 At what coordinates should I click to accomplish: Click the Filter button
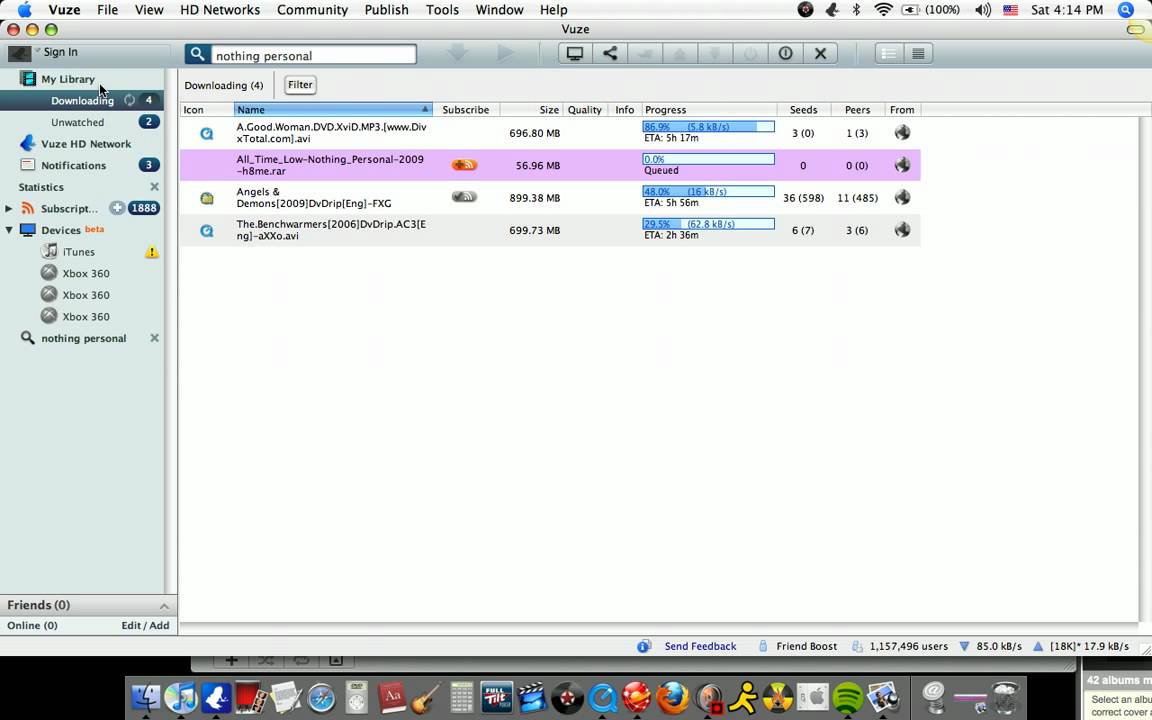coord(300,84)
